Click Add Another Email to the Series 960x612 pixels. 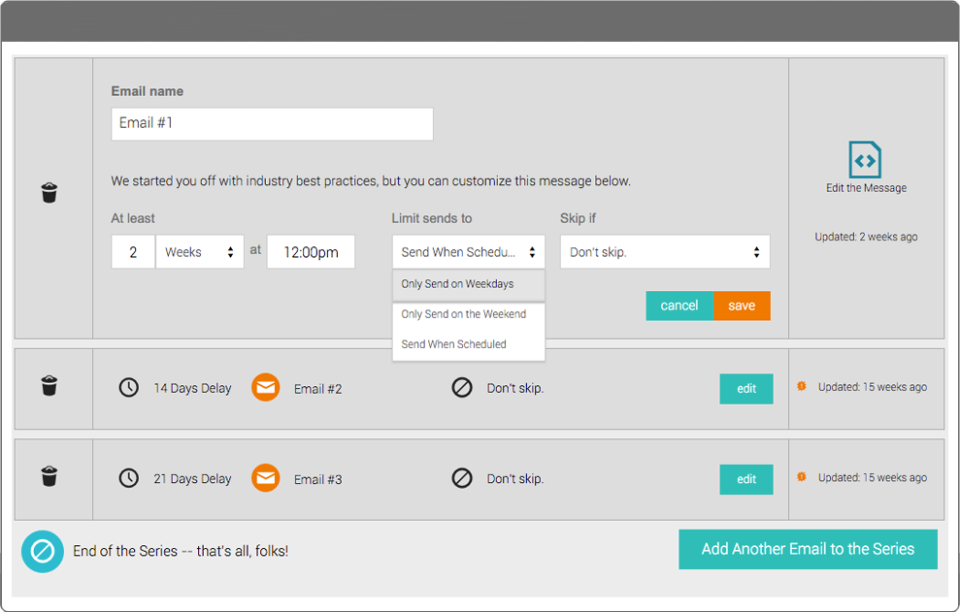[x=807, y=549]
